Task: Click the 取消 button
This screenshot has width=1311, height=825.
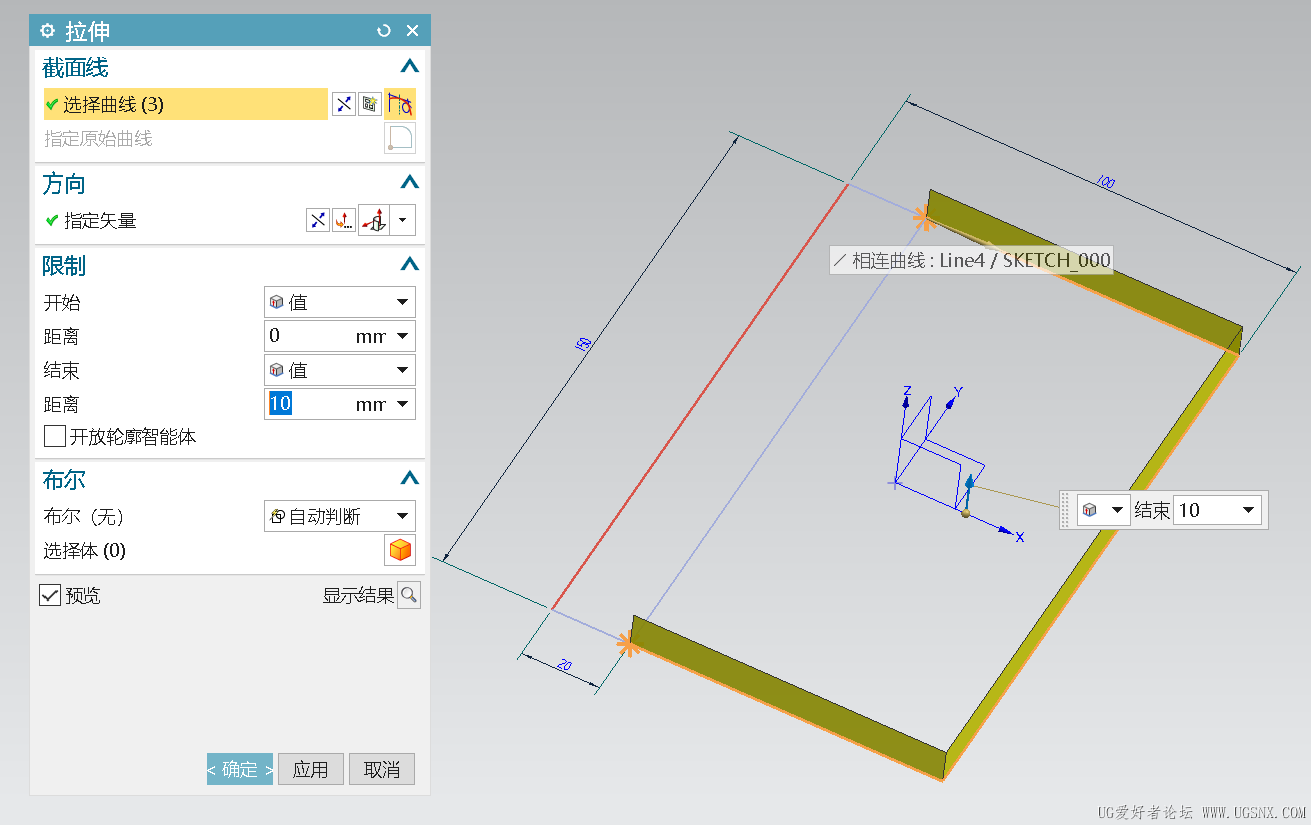Action: (382, 769)
